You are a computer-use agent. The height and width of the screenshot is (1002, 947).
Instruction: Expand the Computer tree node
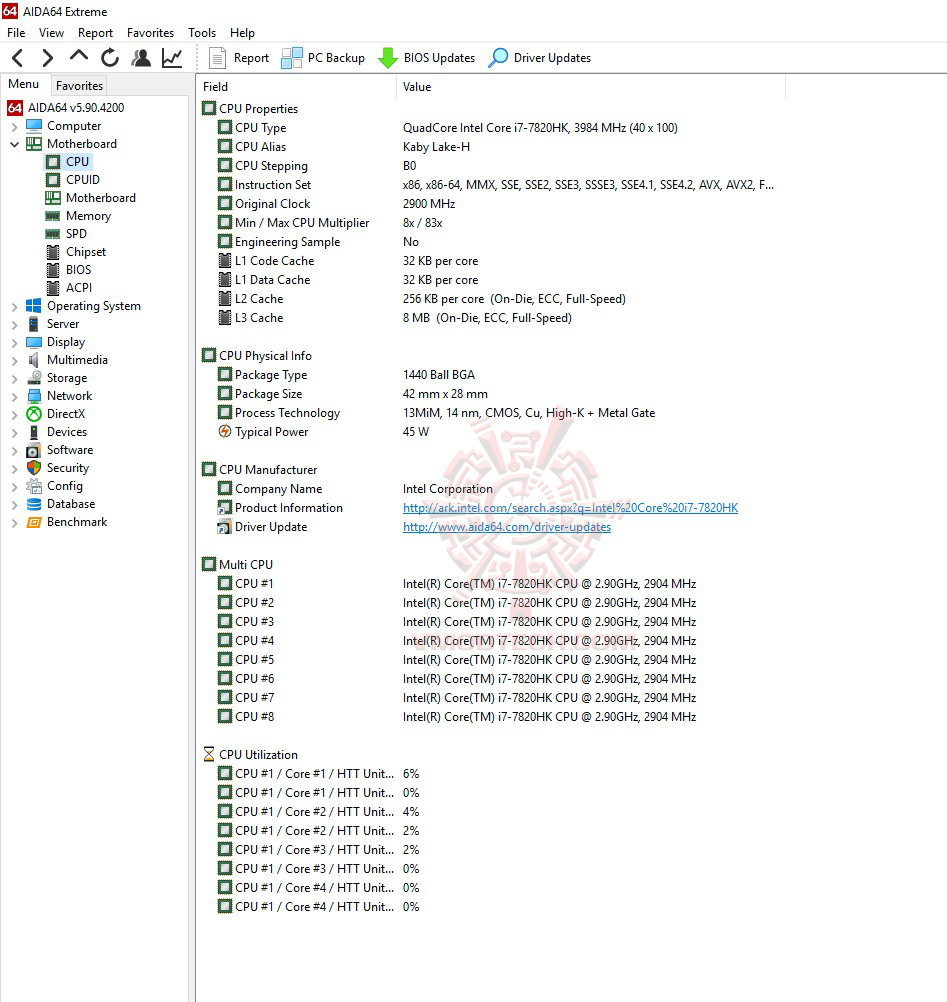click(x=15, y=127)
